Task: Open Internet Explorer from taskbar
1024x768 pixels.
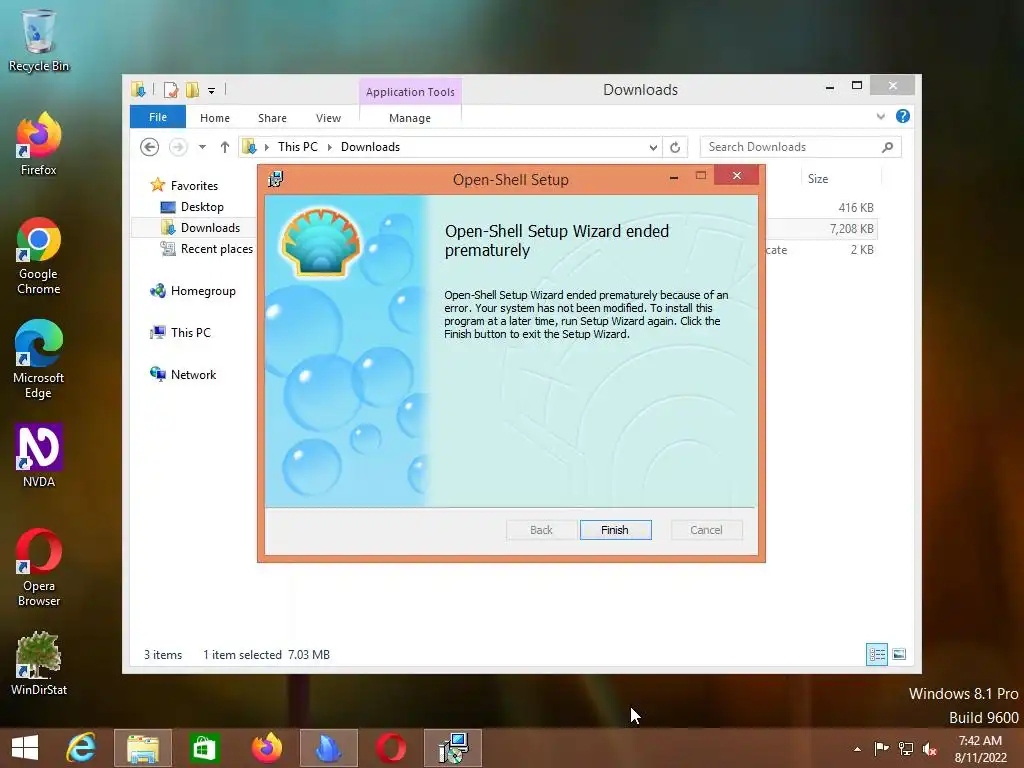Action: coord(81,748)
